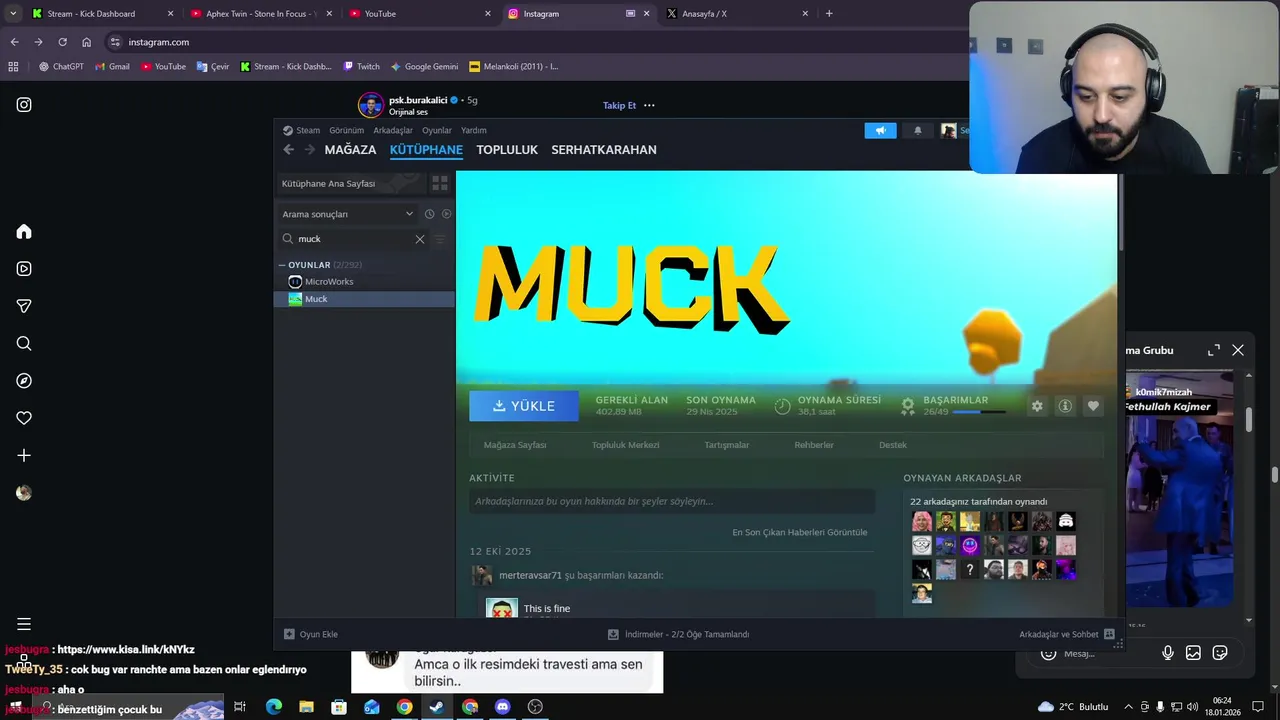Show only ready-to-play games in the Steam library
1280x720 pixels.
447,214
